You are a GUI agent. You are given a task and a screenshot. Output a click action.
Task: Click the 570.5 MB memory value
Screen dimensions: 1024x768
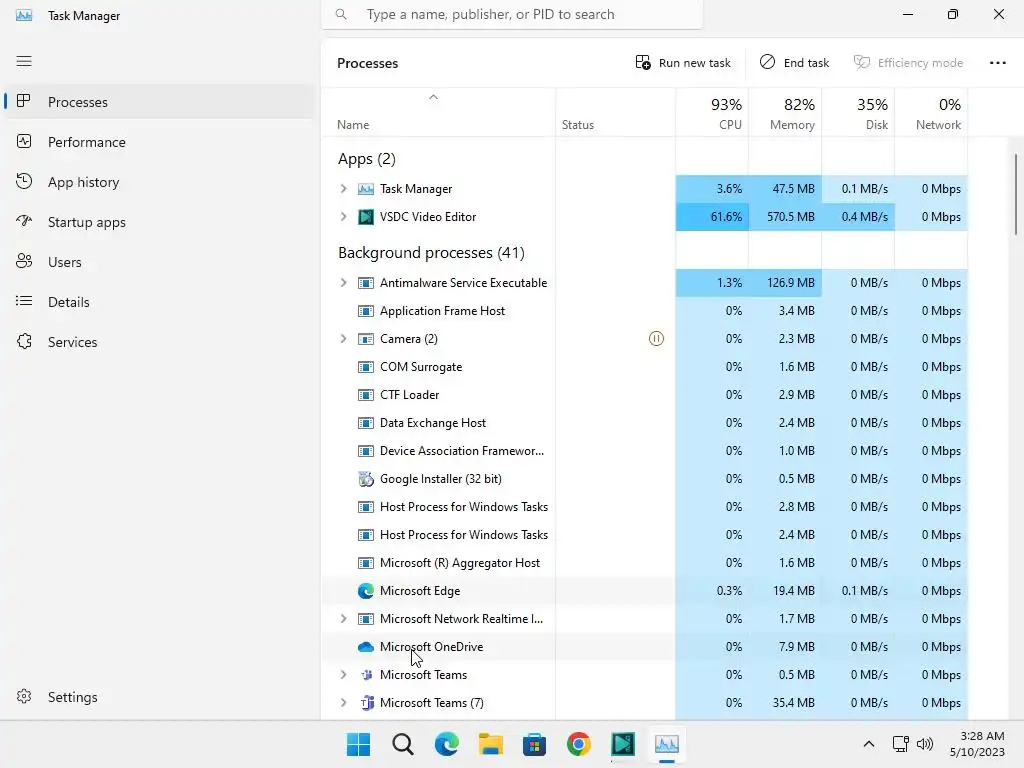click(x=790, y=217)
